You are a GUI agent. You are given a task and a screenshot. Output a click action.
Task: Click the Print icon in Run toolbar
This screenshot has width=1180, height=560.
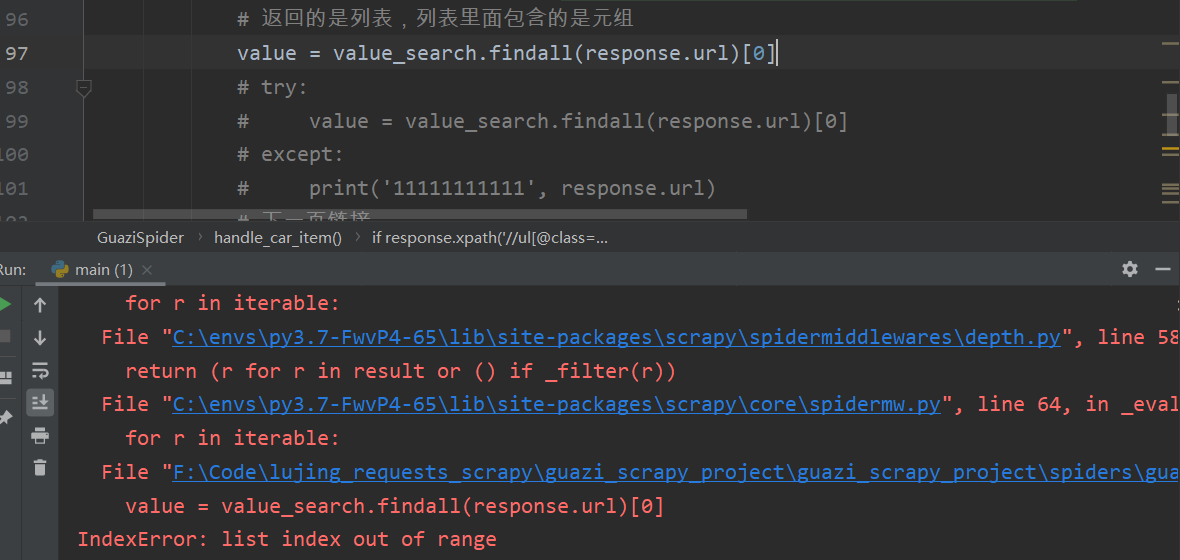click(40, 435)
